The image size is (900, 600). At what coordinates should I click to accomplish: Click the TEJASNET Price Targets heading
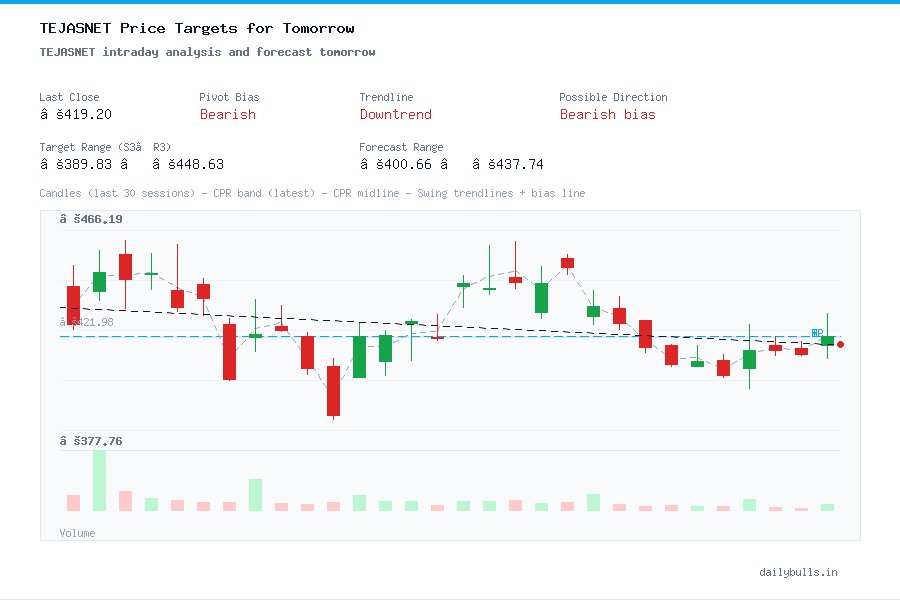196,28
